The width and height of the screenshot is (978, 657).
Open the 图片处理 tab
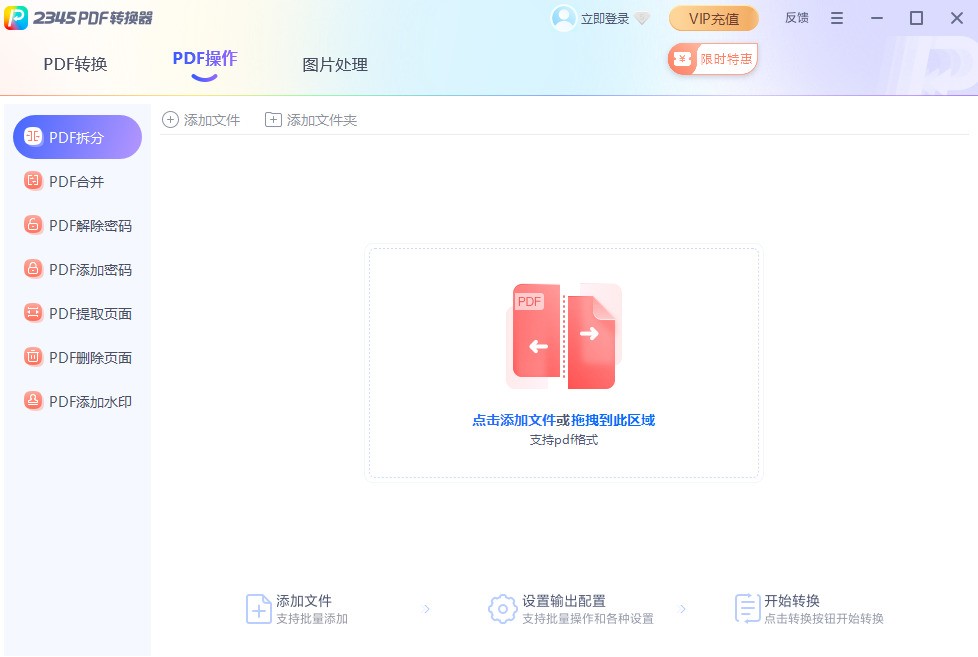[x=334, y=64]
